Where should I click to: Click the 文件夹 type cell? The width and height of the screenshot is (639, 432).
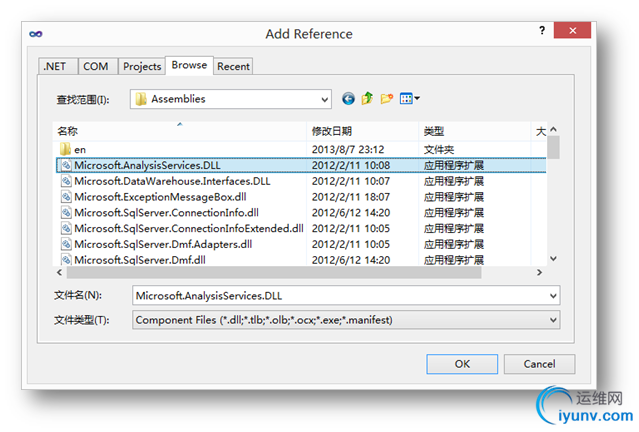point(438,150)
